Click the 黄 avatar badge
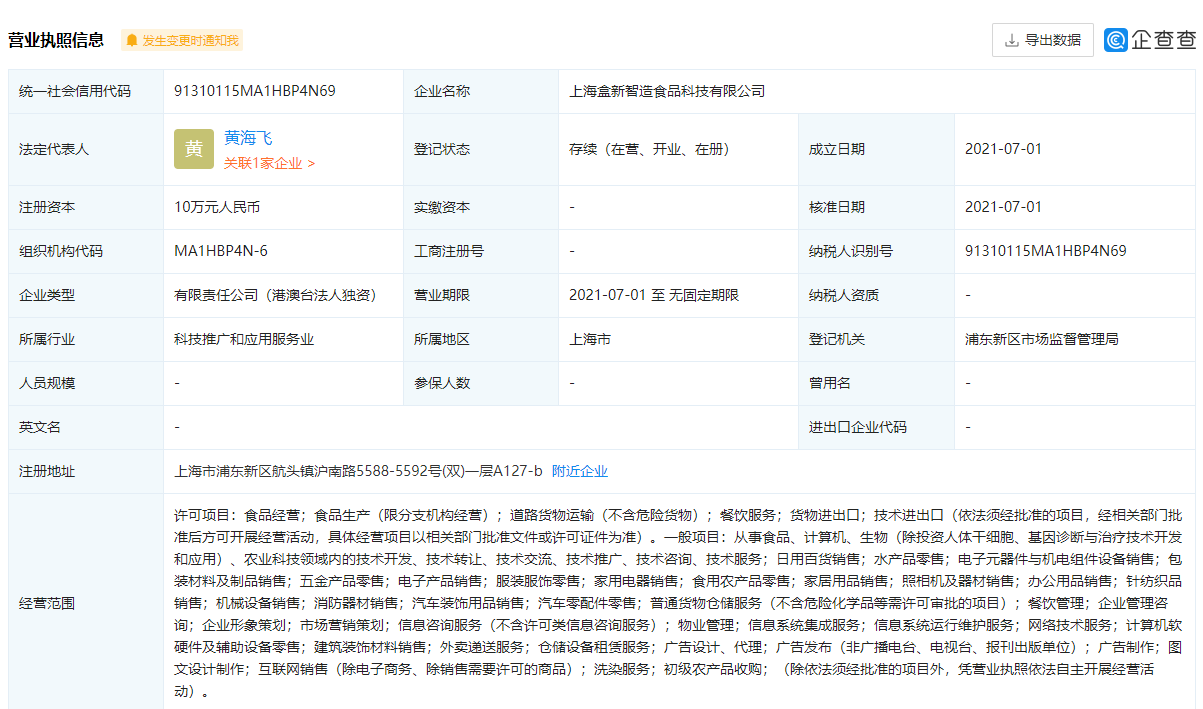 pyautogui.click(x=193, y=149)
